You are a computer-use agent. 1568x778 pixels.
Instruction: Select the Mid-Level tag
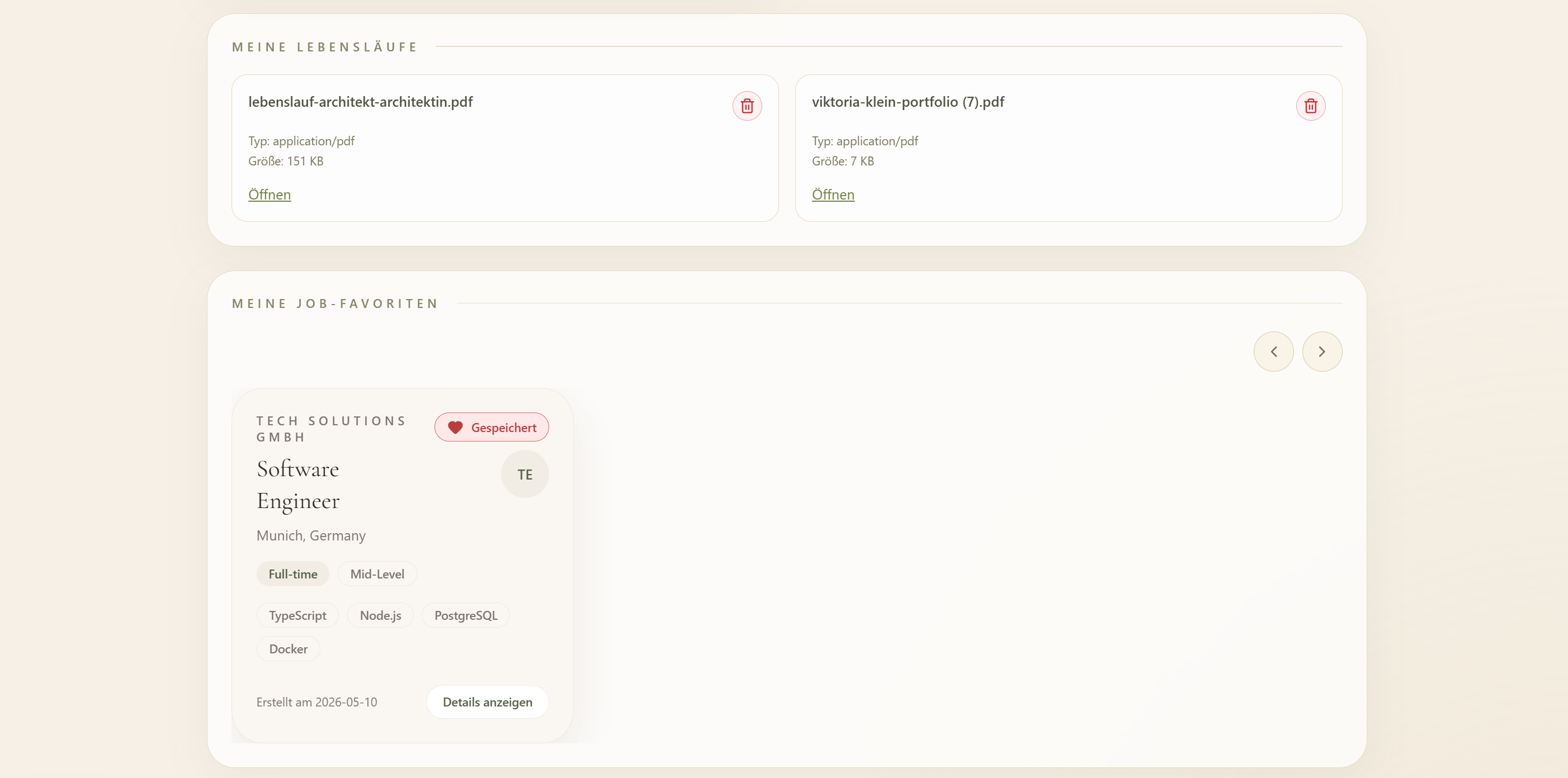377,574
